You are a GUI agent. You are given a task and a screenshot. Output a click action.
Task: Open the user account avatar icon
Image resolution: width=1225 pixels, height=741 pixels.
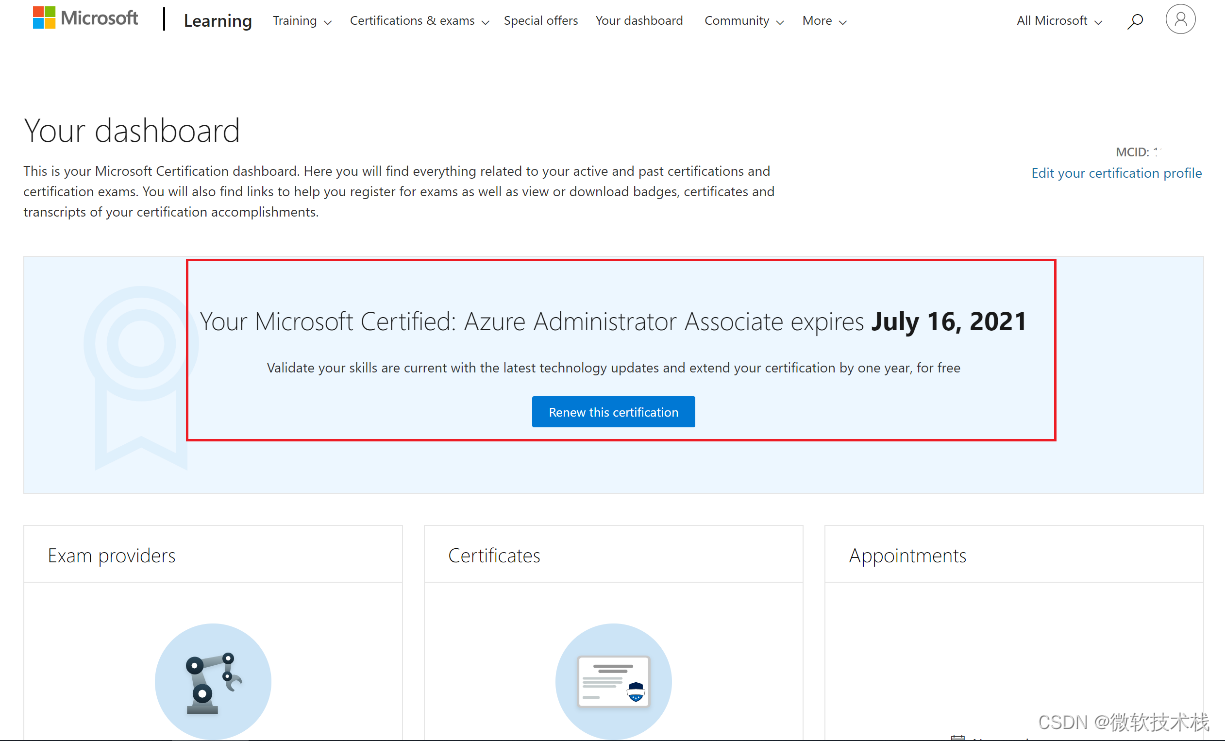(1181, 20)
